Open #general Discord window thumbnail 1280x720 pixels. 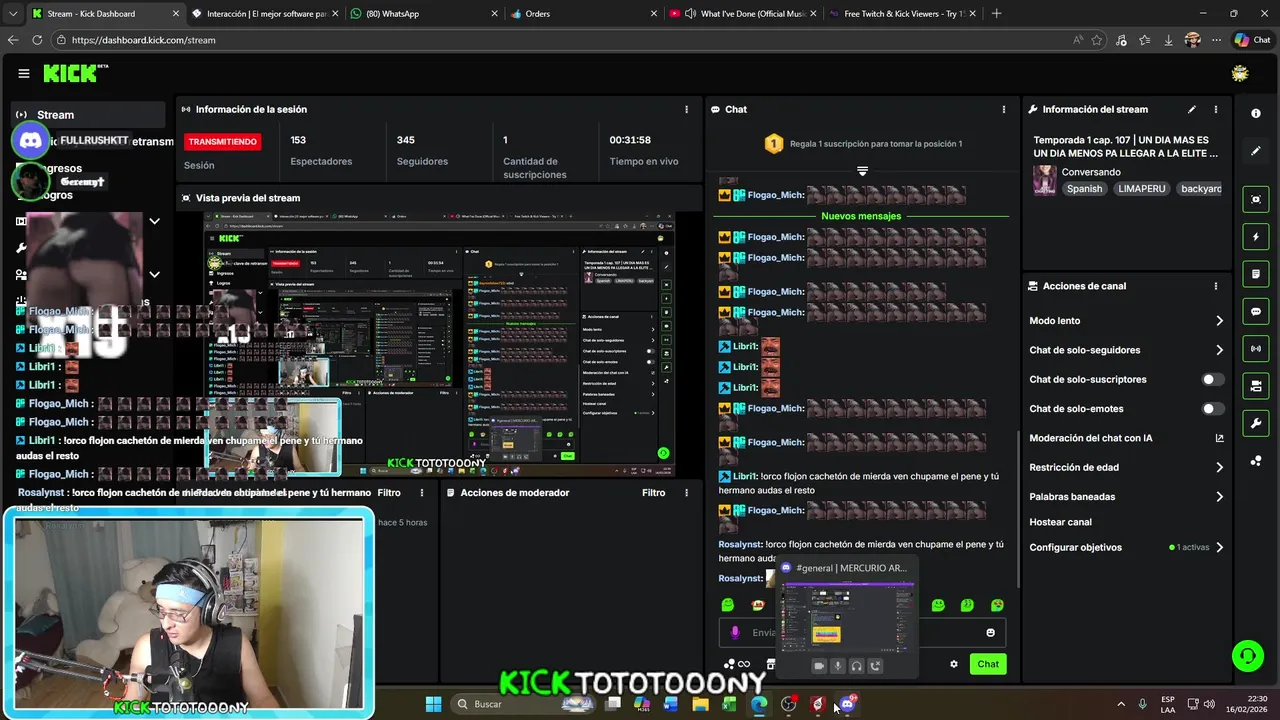tap(848, 619)
